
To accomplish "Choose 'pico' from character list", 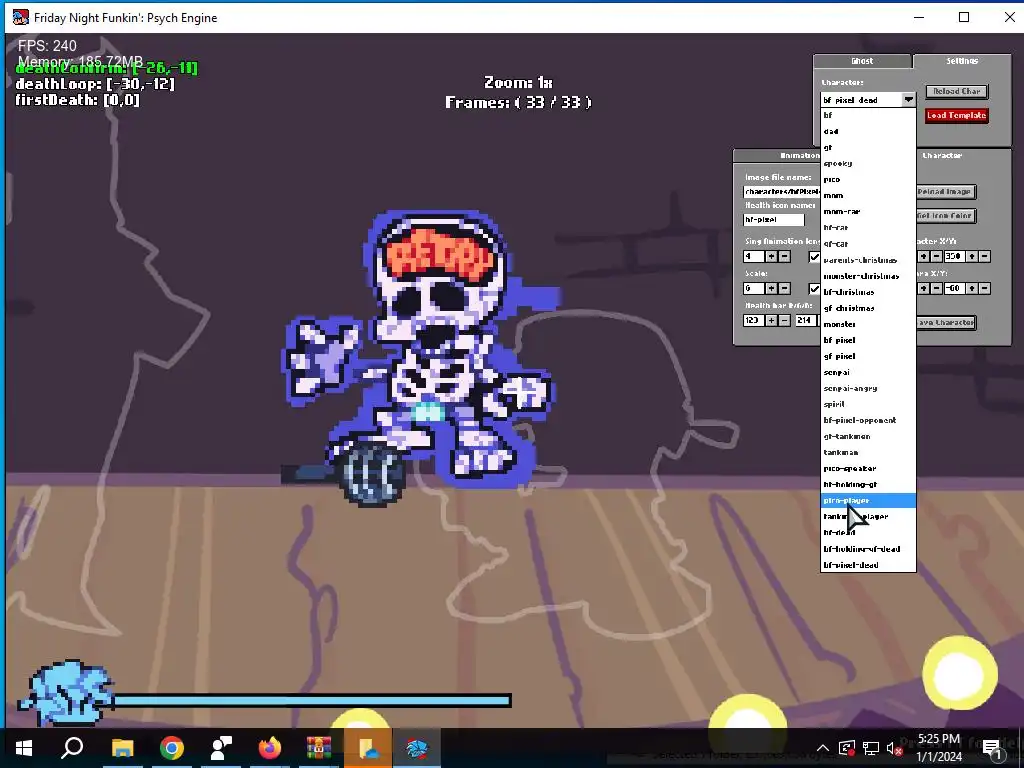I will point(868,179).
